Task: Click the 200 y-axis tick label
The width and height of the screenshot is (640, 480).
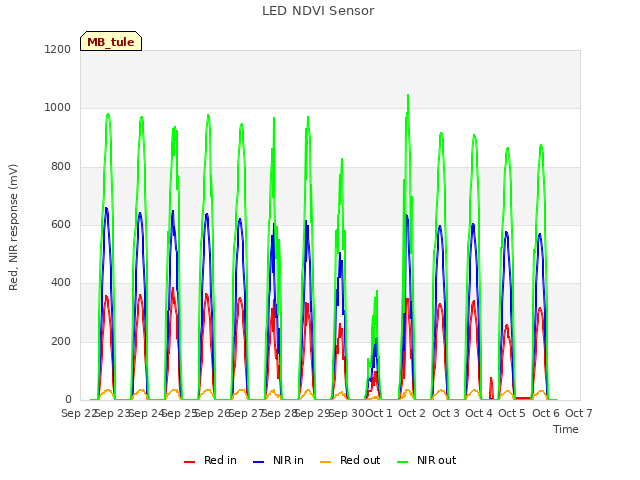Action: coord(61,341)
